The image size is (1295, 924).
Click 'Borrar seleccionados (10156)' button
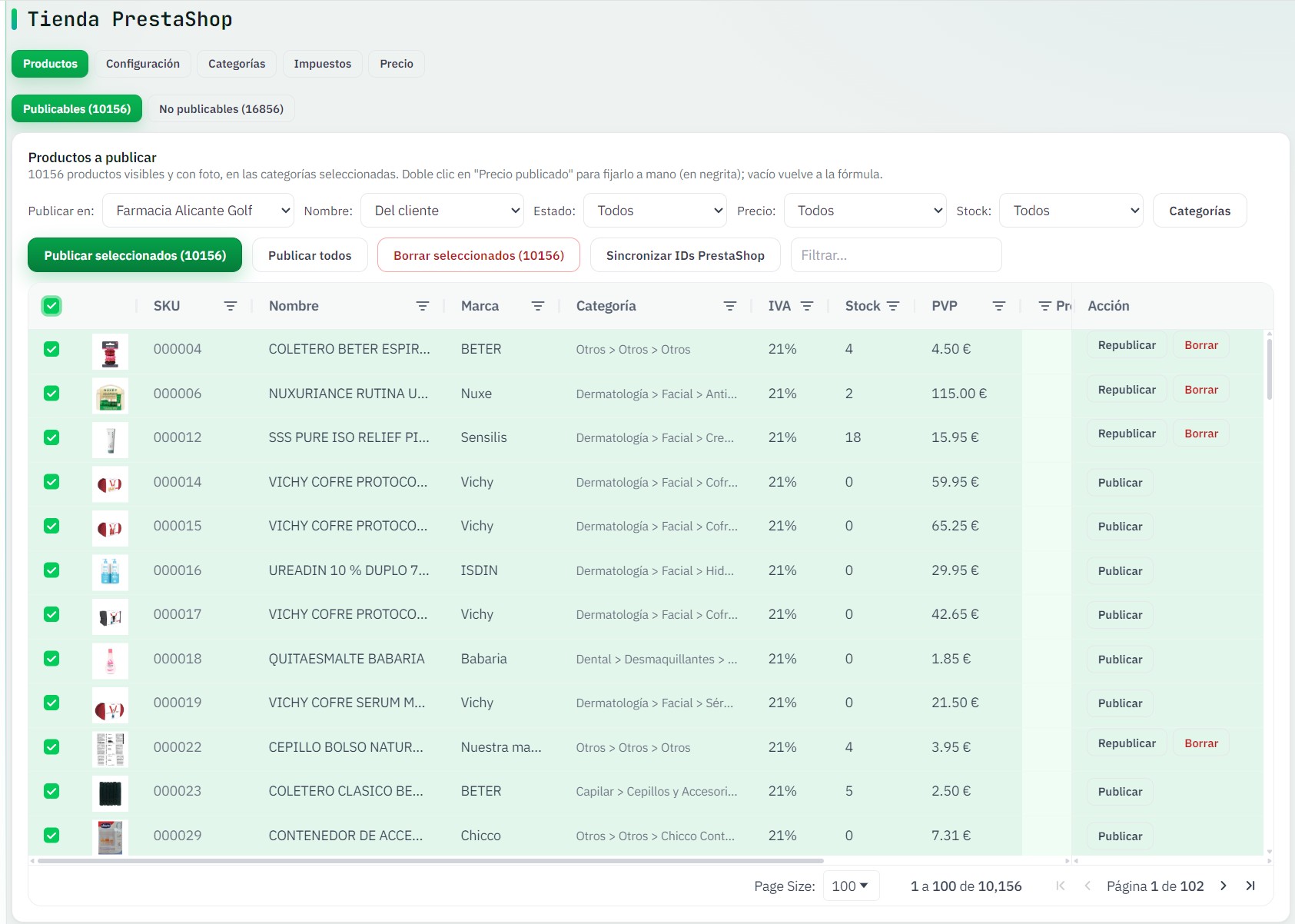pos(479,255)
